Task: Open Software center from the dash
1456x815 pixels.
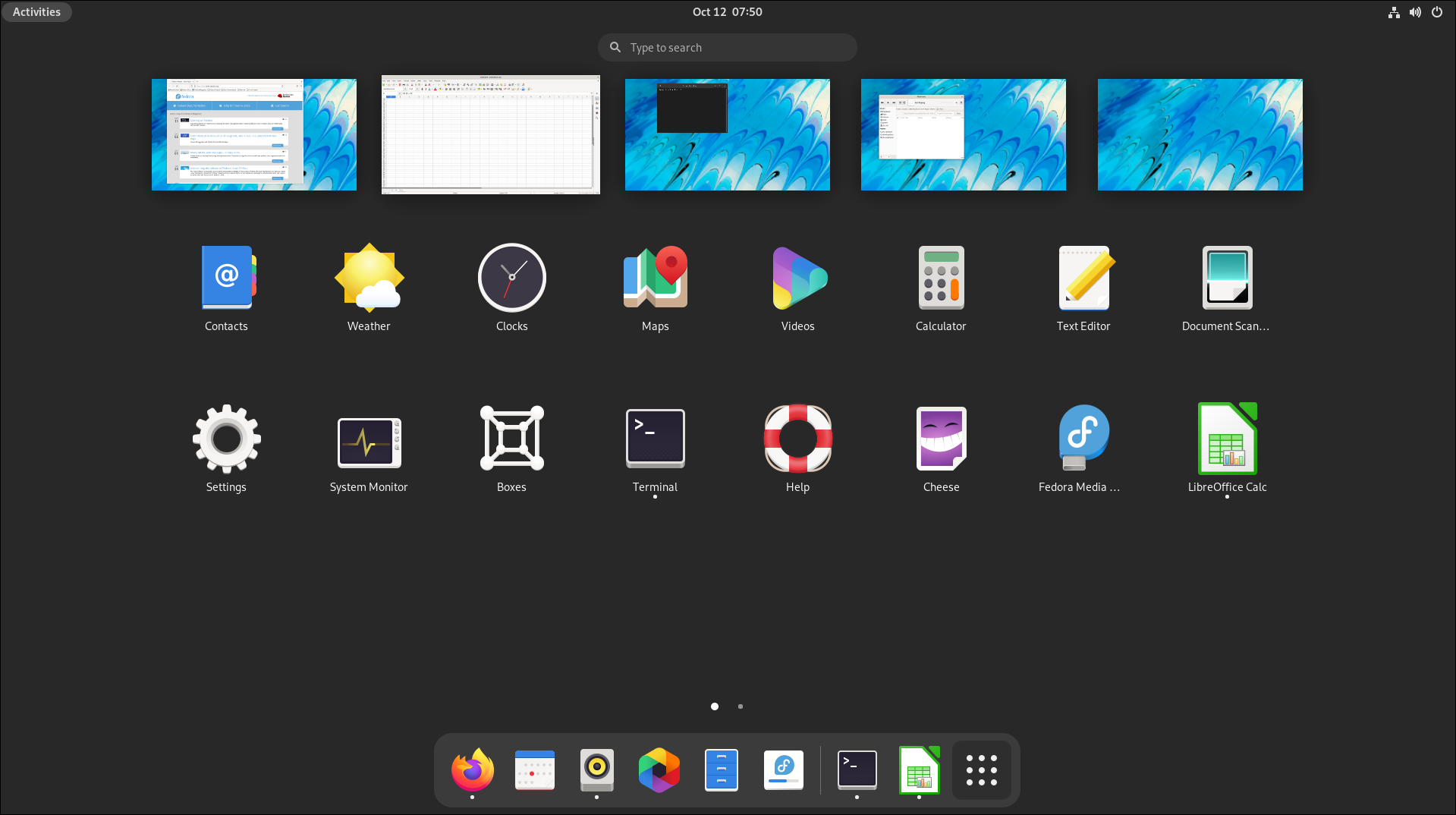Action: (x=783, y=770)
